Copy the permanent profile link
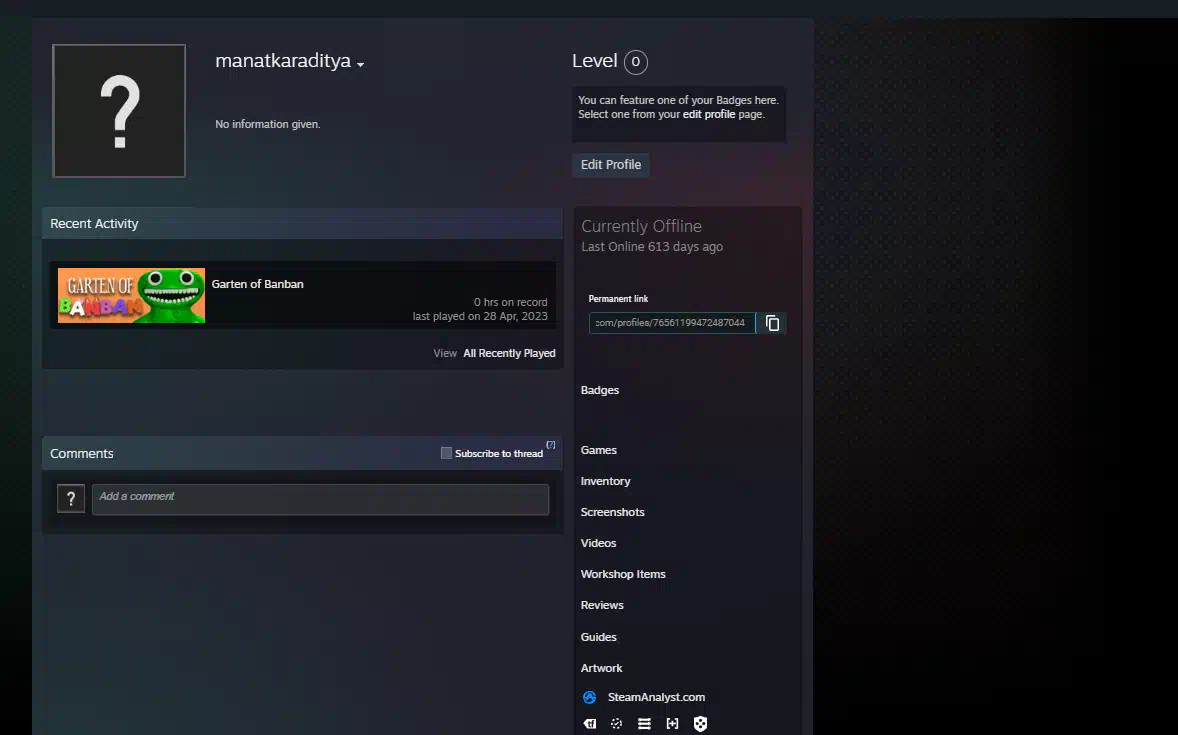The height and width of the screenshot is (735, 1178). pyautogui.click(x=772, y=323)
